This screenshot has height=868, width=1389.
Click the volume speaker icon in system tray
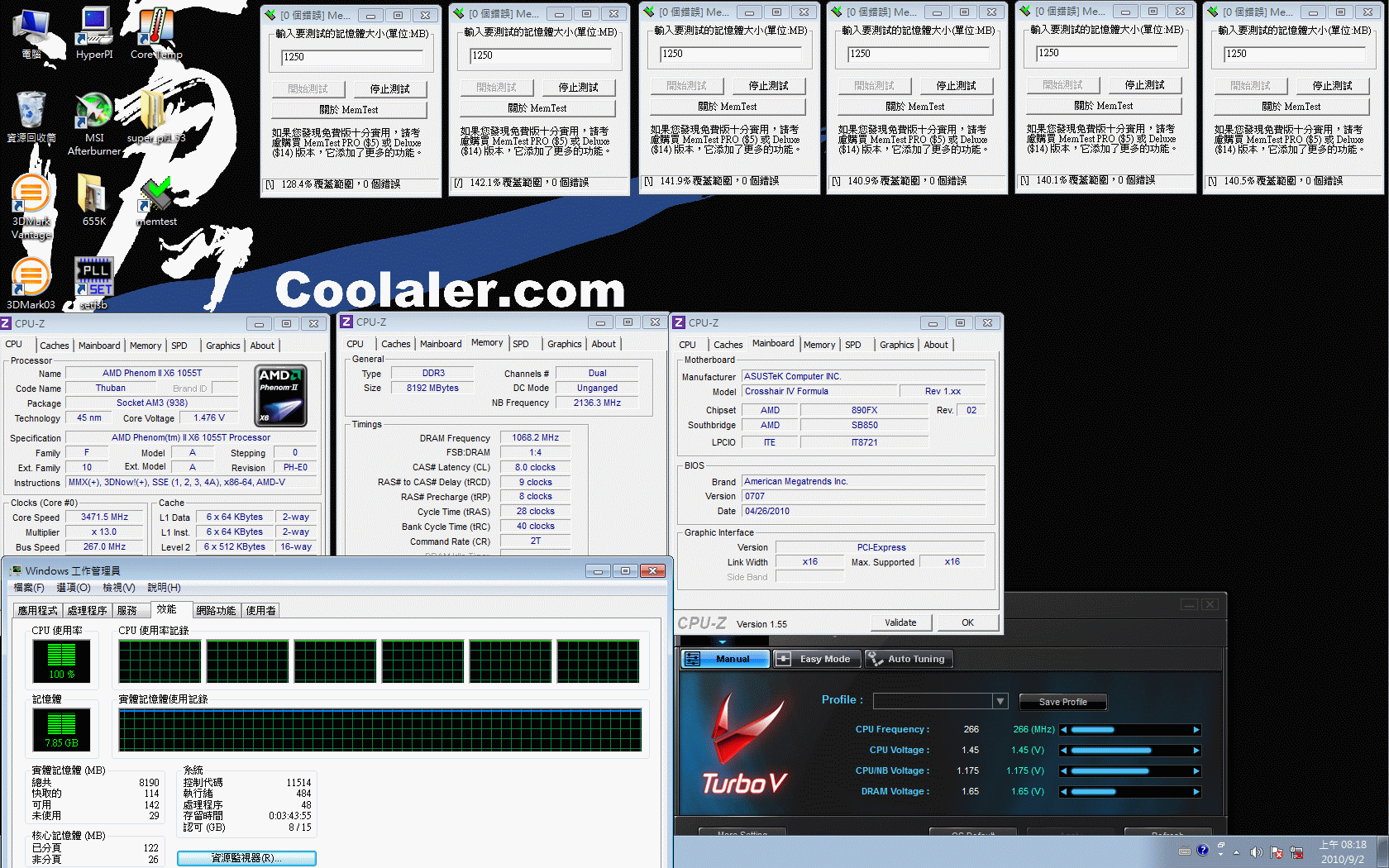coord(1256,852)
